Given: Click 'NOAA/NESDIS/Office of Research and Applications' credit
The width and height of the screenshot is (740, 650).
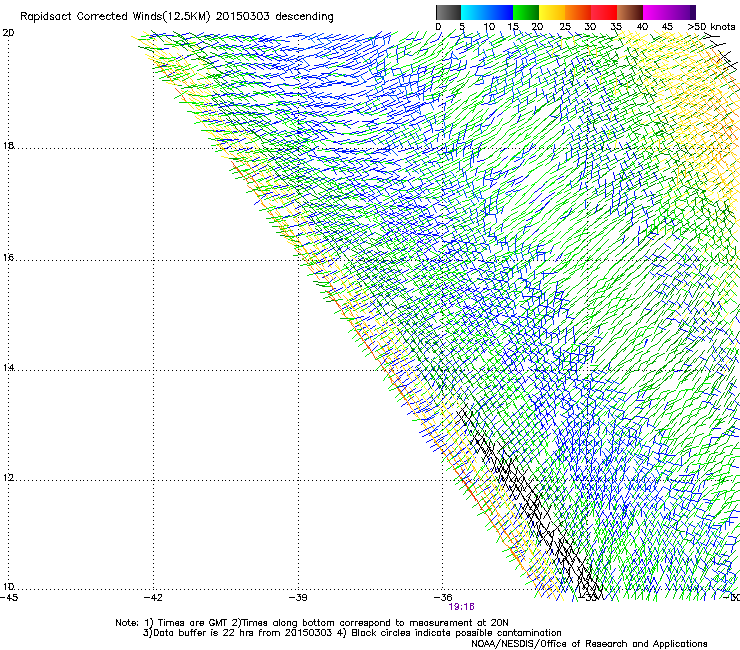Looking at the screenshot, I should 589,644.
